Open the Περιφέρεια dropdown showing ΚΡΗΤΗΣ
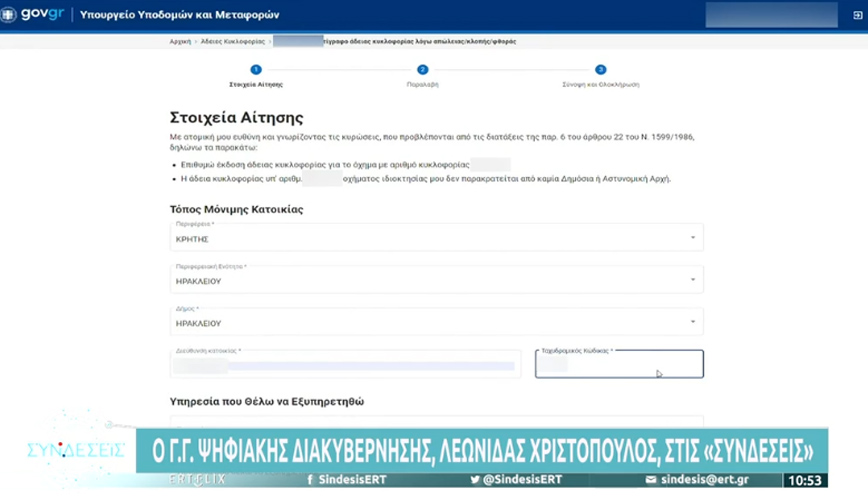The image size is (868, 500). click(436, 238)
